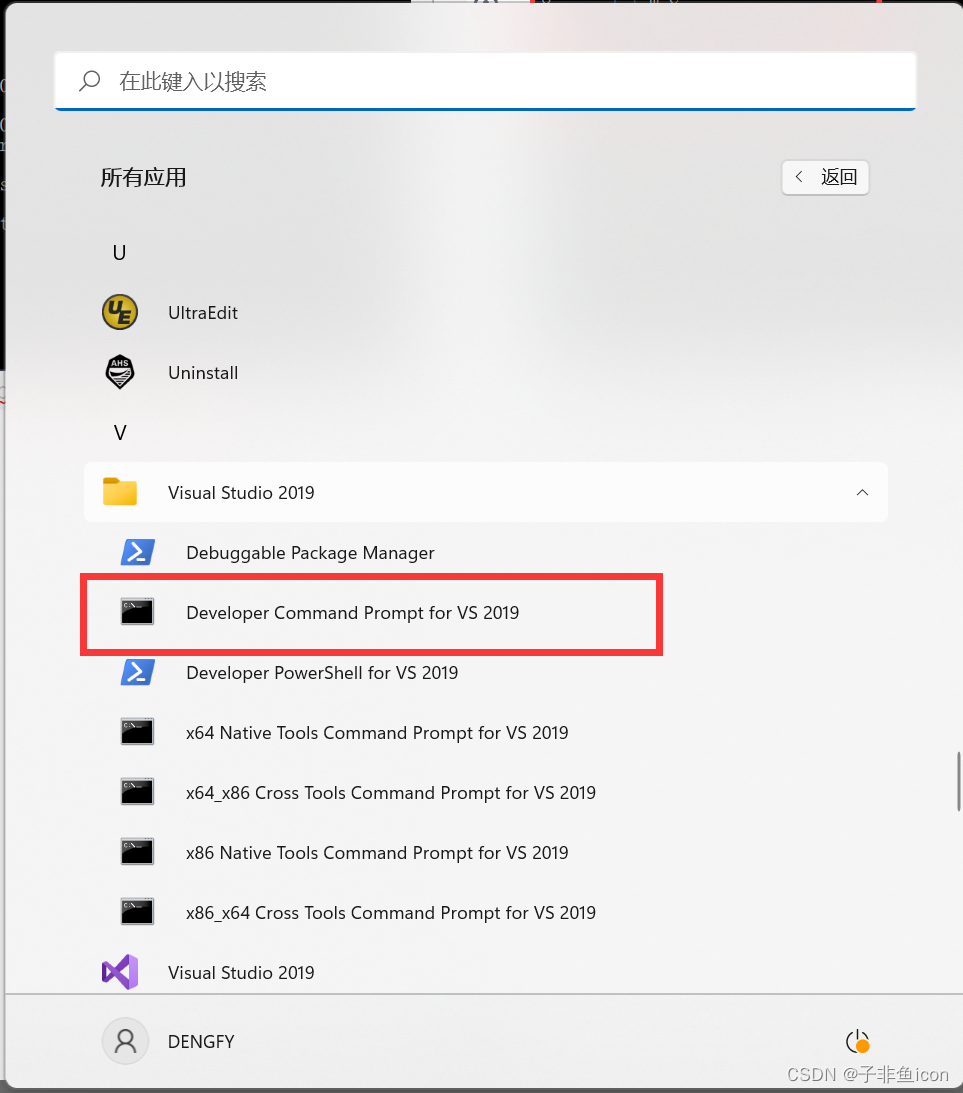Screen dimensions: 963x1093
Task: Click the yellow Visual Studio 2019 folder icon
Action: tap(120, 492)
